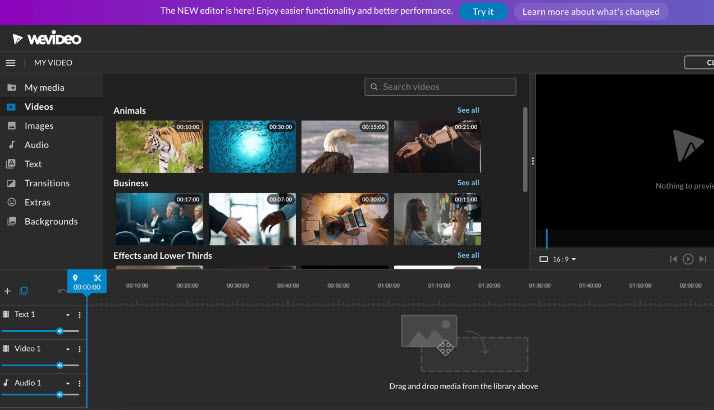
Task: Open the hamburger menu next to MY VIDEO
Action: [11, 62]
